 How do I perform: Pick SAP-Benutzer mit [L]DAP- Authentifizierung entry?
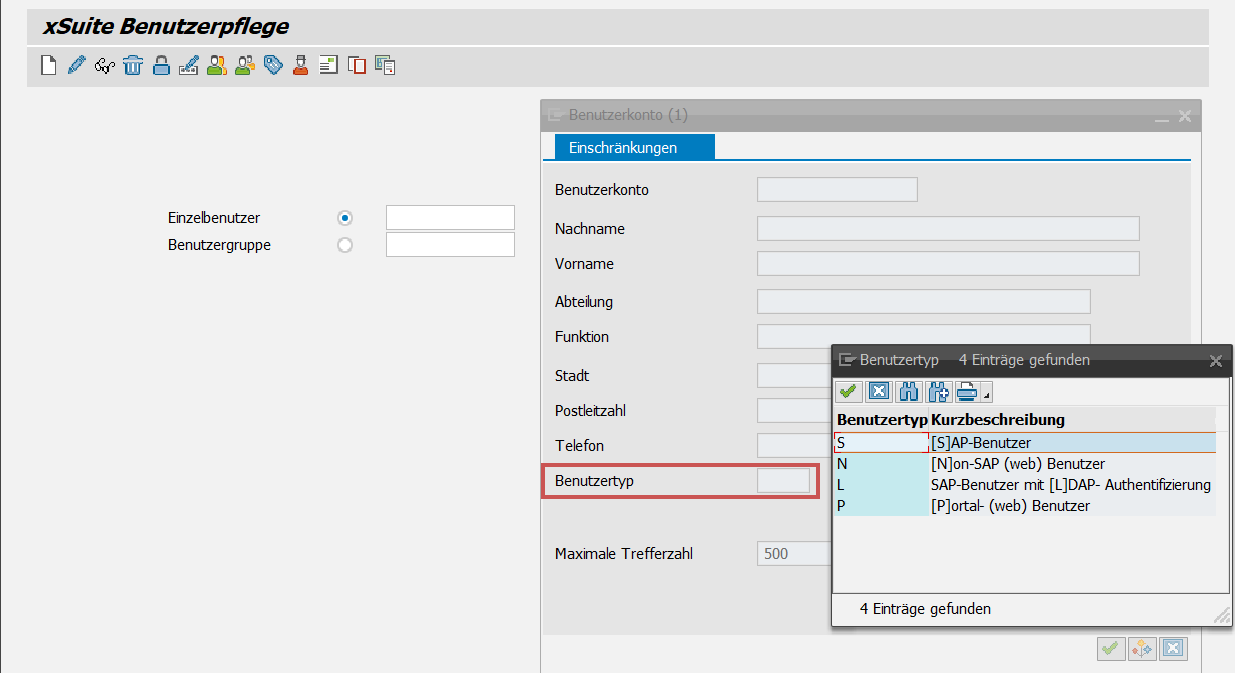point(1070,485)
